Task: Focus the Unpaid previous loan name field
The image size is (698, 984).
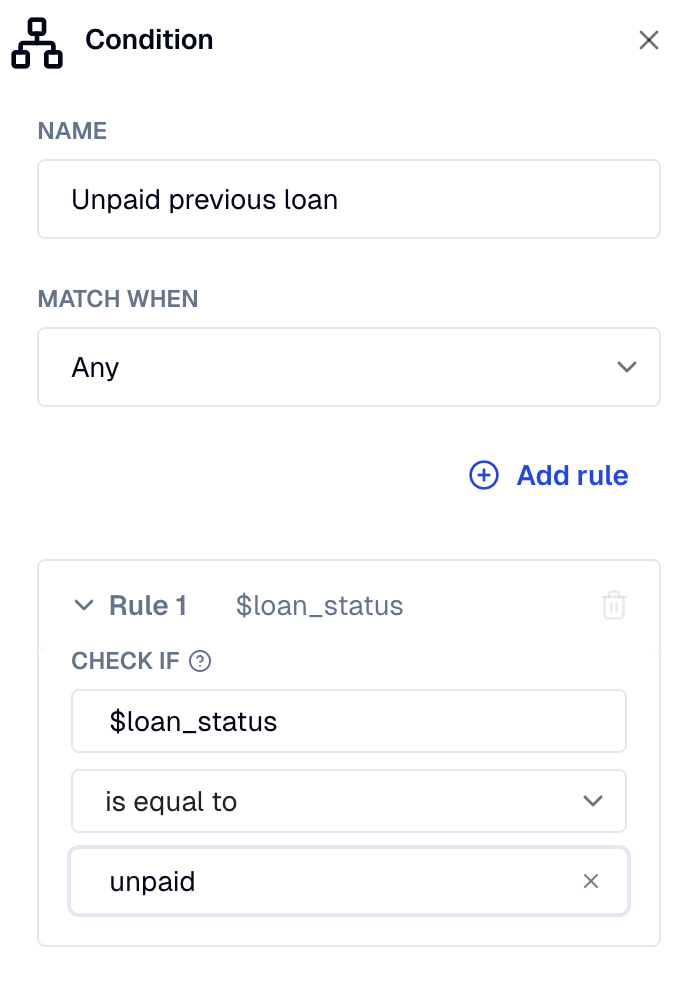Action: click(349, 199)
